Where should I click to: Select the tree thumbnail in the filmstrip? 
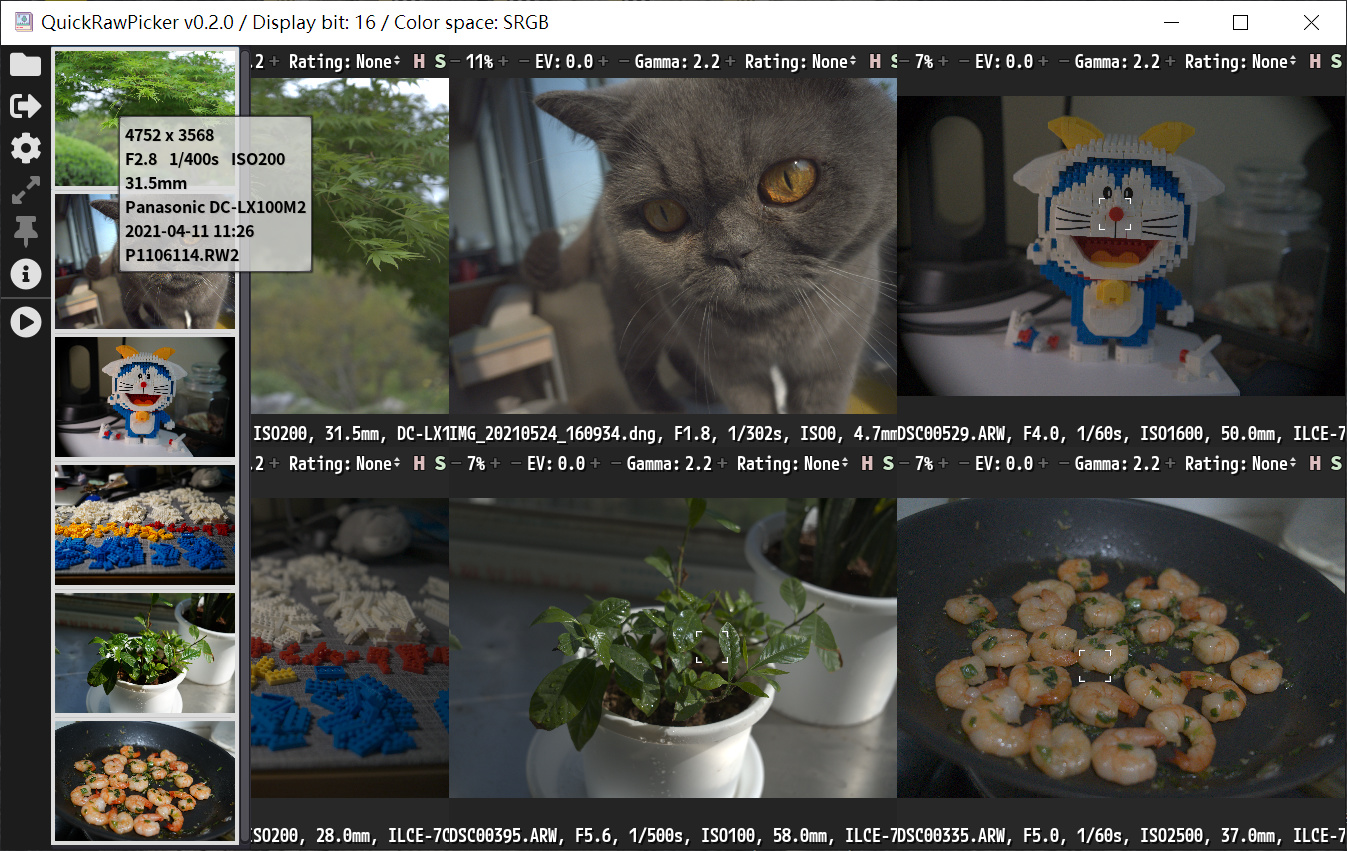(145, 119)
